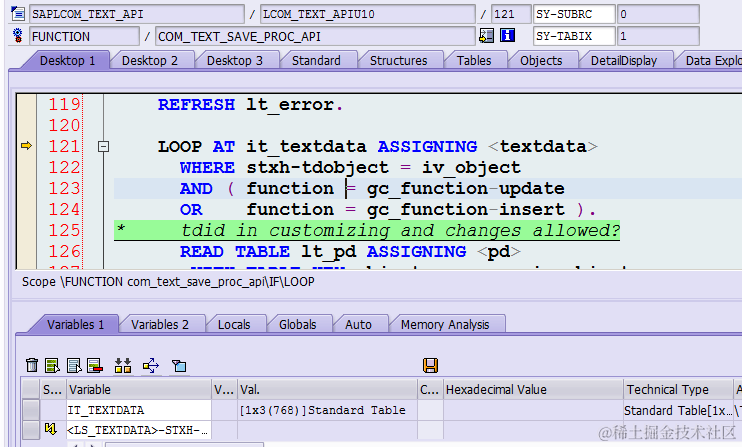Viewport: 742px width, 447px height.
Task: Click the 'Standard Table[1x' technical type cell
Action: tap(678, 410)
